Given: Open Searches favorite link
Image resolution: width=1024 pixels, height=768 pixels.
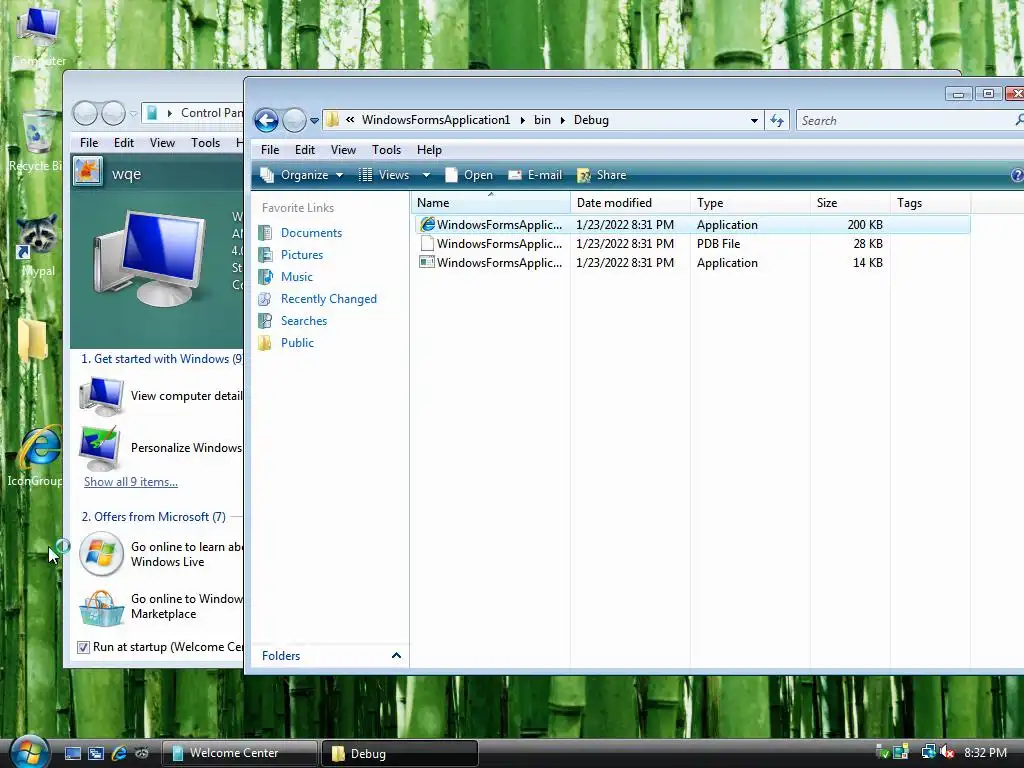Looking at the screenshot, I should pyautogui.click(x=304, y=321).
